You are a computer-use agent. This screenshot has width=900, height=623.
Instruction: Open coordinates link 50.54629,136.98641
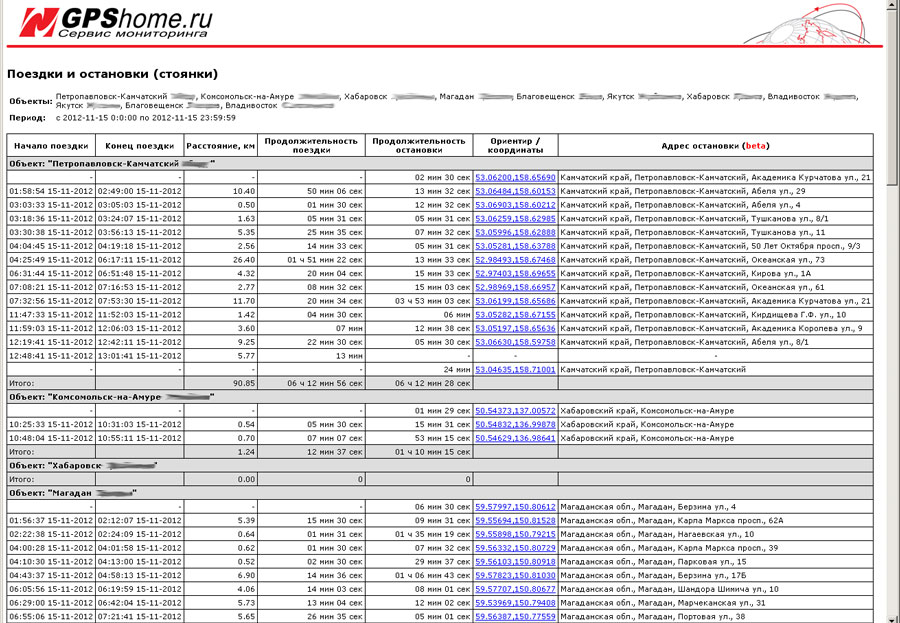pyautogui.click(x=515, y=438)
